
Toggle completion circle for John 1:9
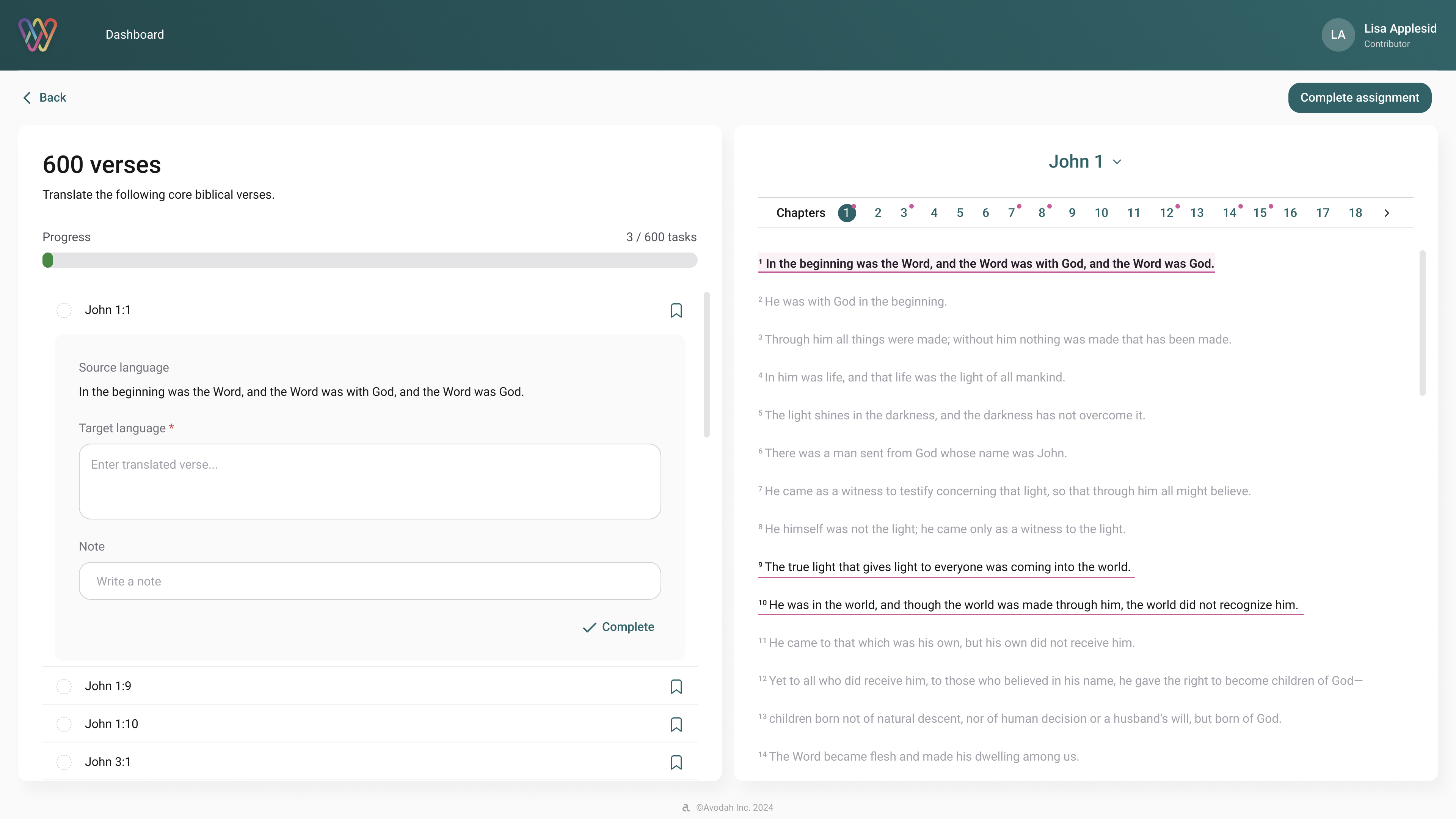point(64,686)
